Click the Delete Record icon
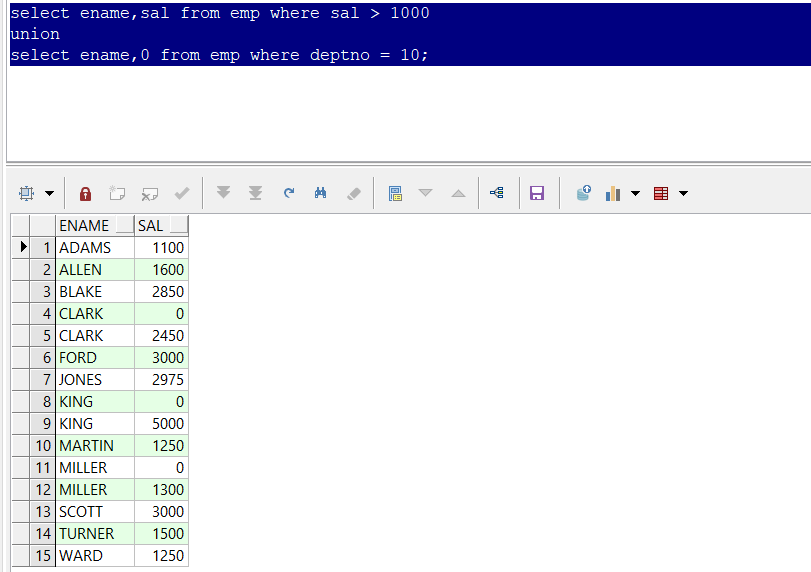Viewport: 811px width, 572px height. (x=150, y=193)
